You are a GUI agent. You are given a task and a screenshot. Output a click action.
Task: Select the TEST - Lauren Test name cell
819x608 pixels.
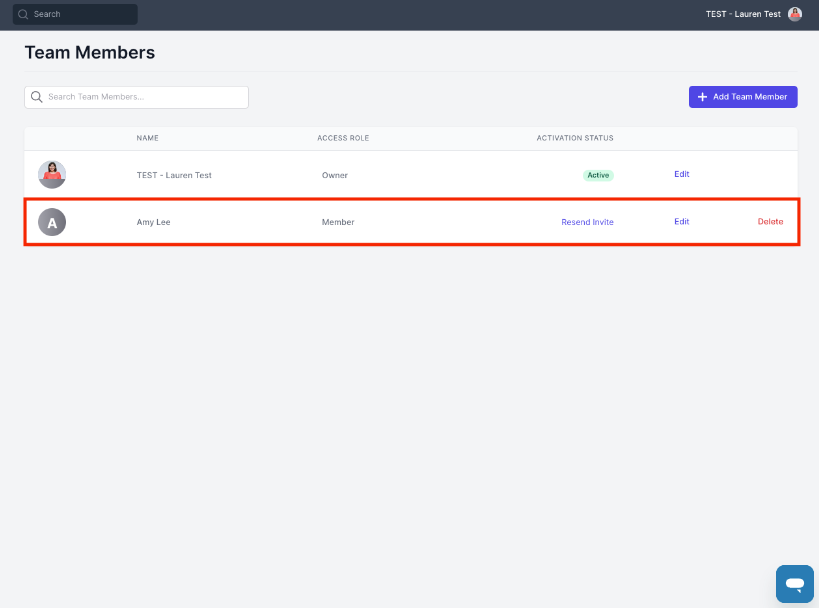pyautogui.click(x=174, y=175)
